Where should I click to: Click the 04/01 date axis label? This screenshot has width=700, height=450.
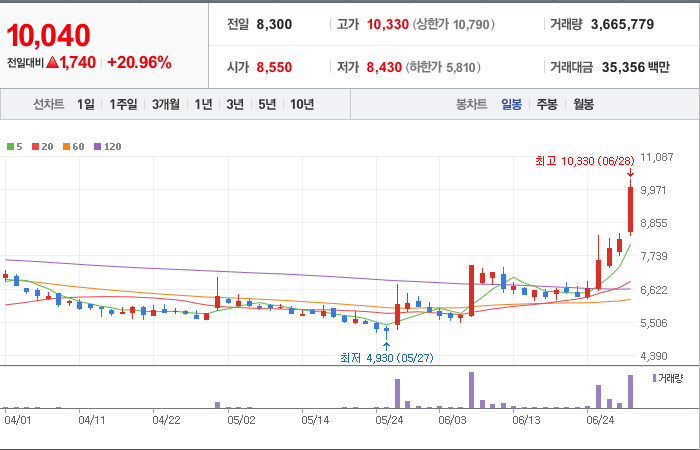point(18,420)
